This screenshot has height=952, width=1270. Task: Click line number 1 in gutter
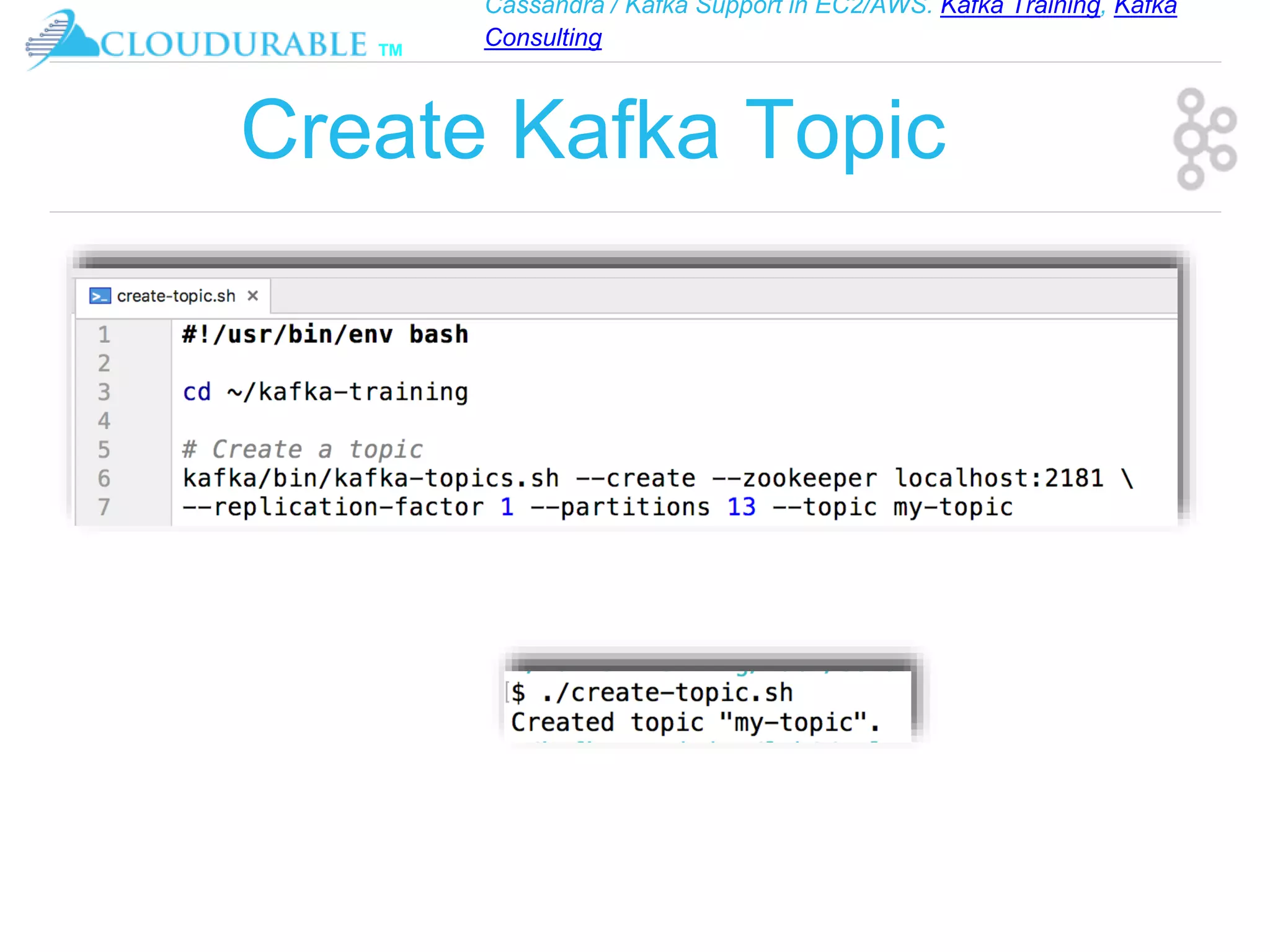click(x=104, y=335)
